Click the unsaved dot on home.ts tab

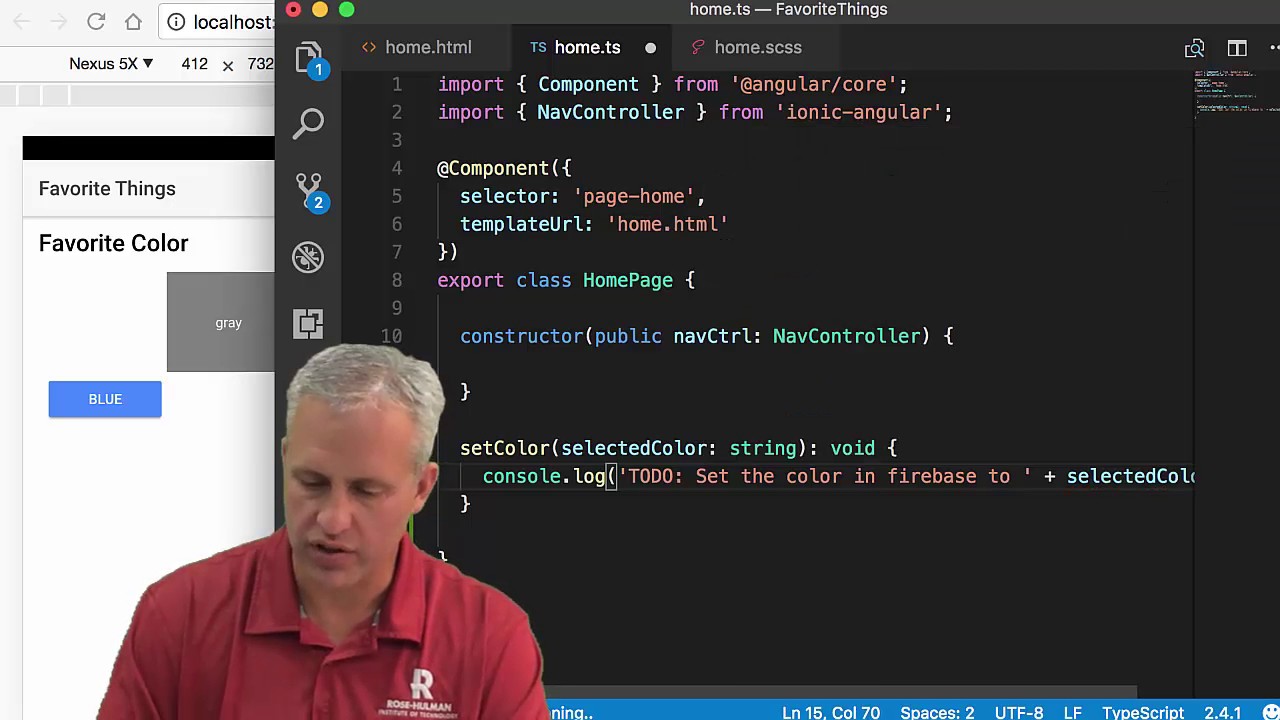point(650,48)
